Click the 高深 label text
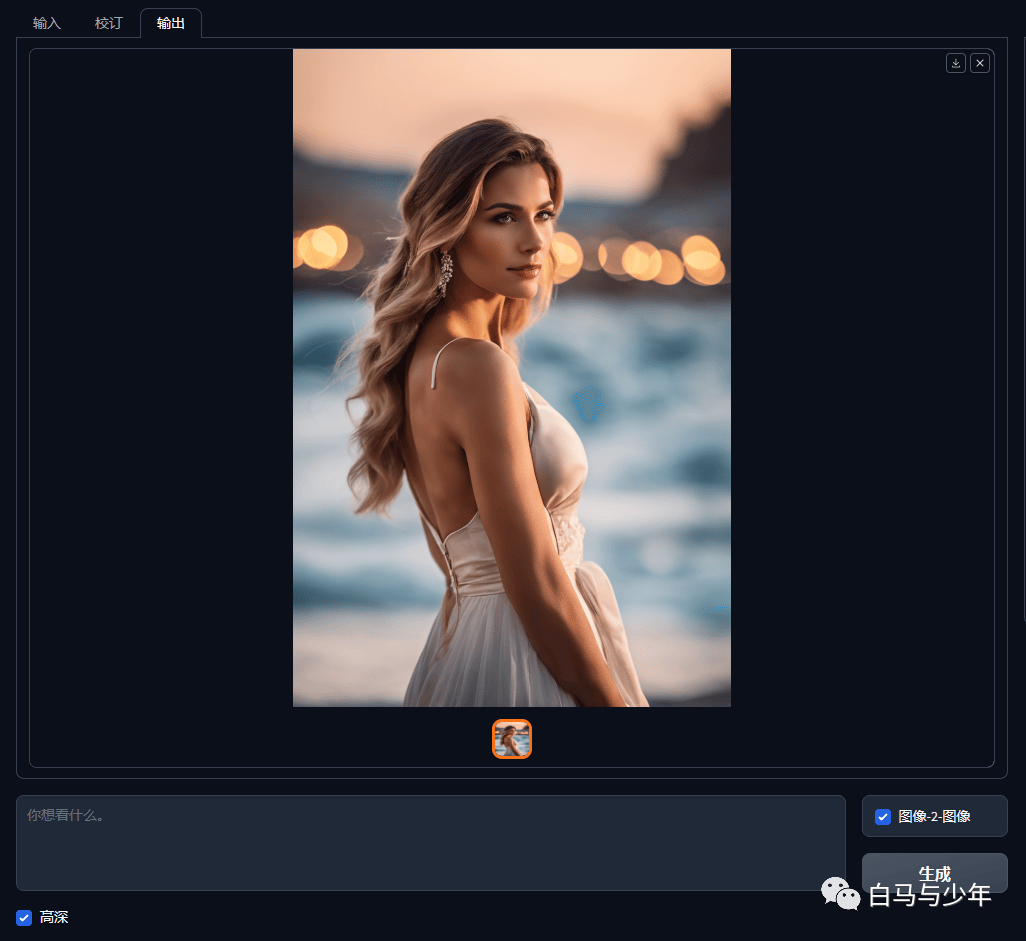Viewport: 1026px width, 941px height. coord(54,917)
